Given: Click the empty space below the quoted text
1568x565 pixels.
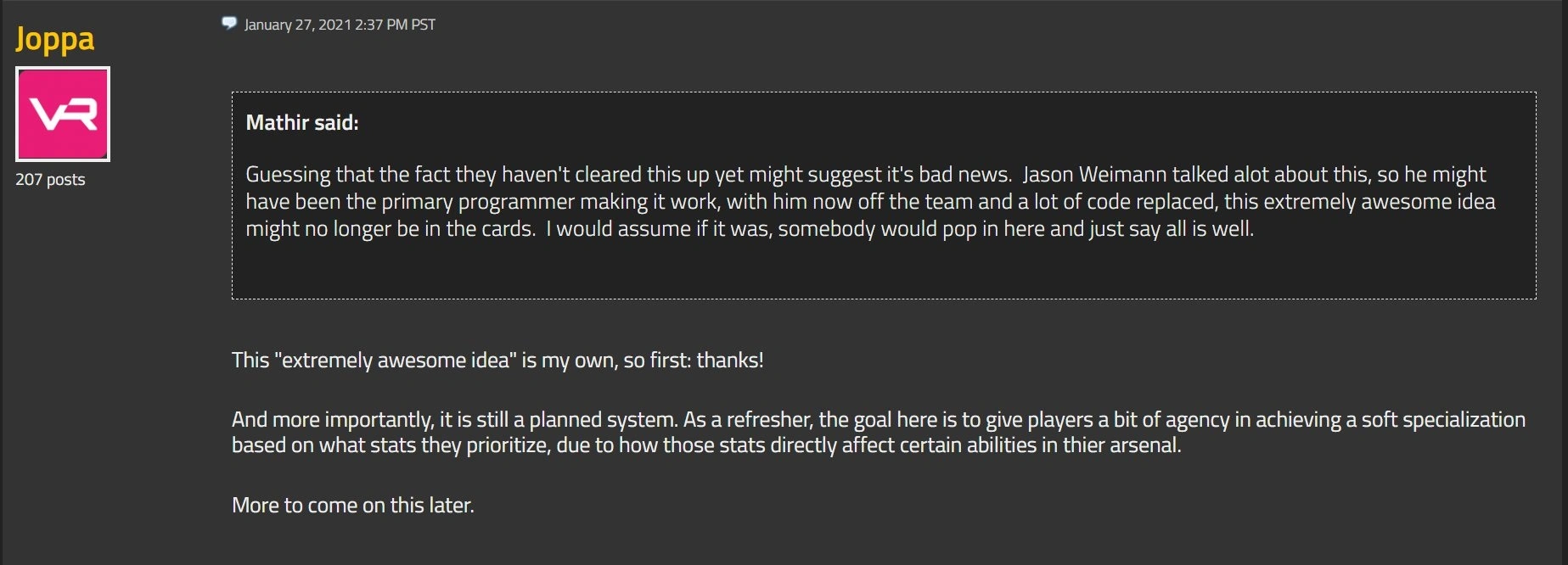Looking at the screenshot, I should 883,270.
